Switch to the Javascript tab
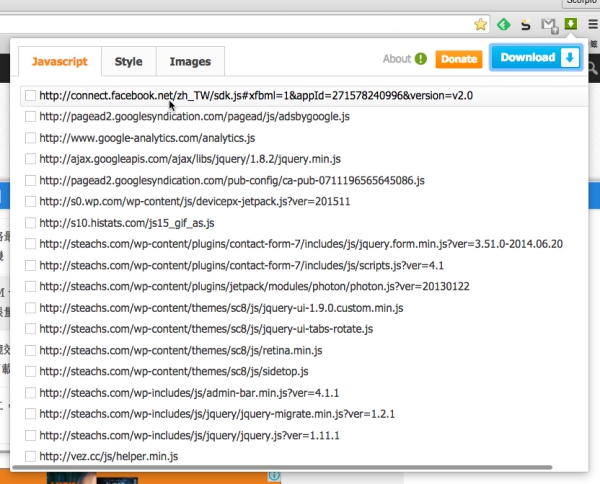Screen dimensions: 600x484 tap(60, 61)
